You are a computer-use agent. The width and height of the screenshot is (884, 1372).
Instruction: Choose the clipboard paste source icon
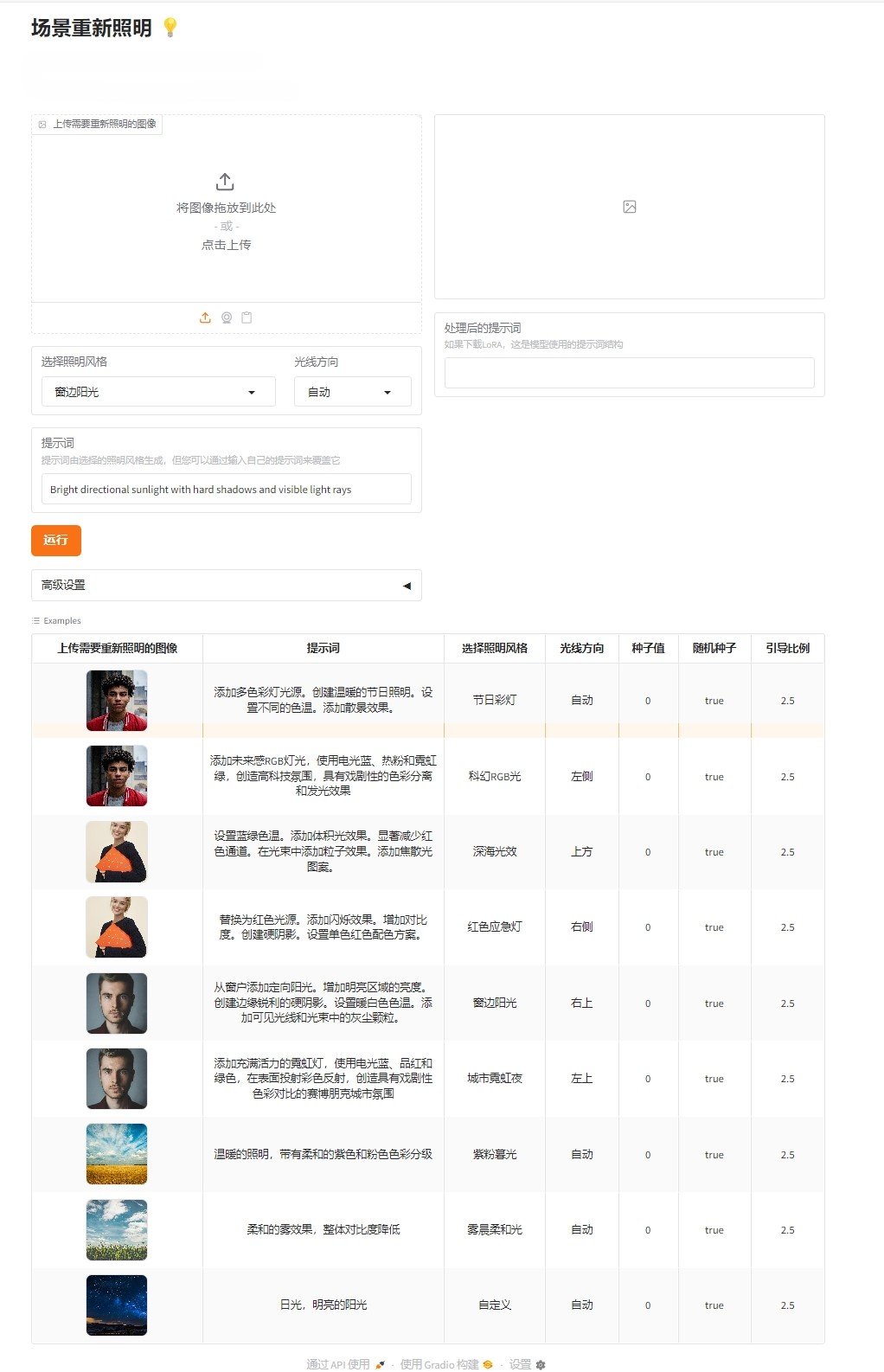pos(247,317)
